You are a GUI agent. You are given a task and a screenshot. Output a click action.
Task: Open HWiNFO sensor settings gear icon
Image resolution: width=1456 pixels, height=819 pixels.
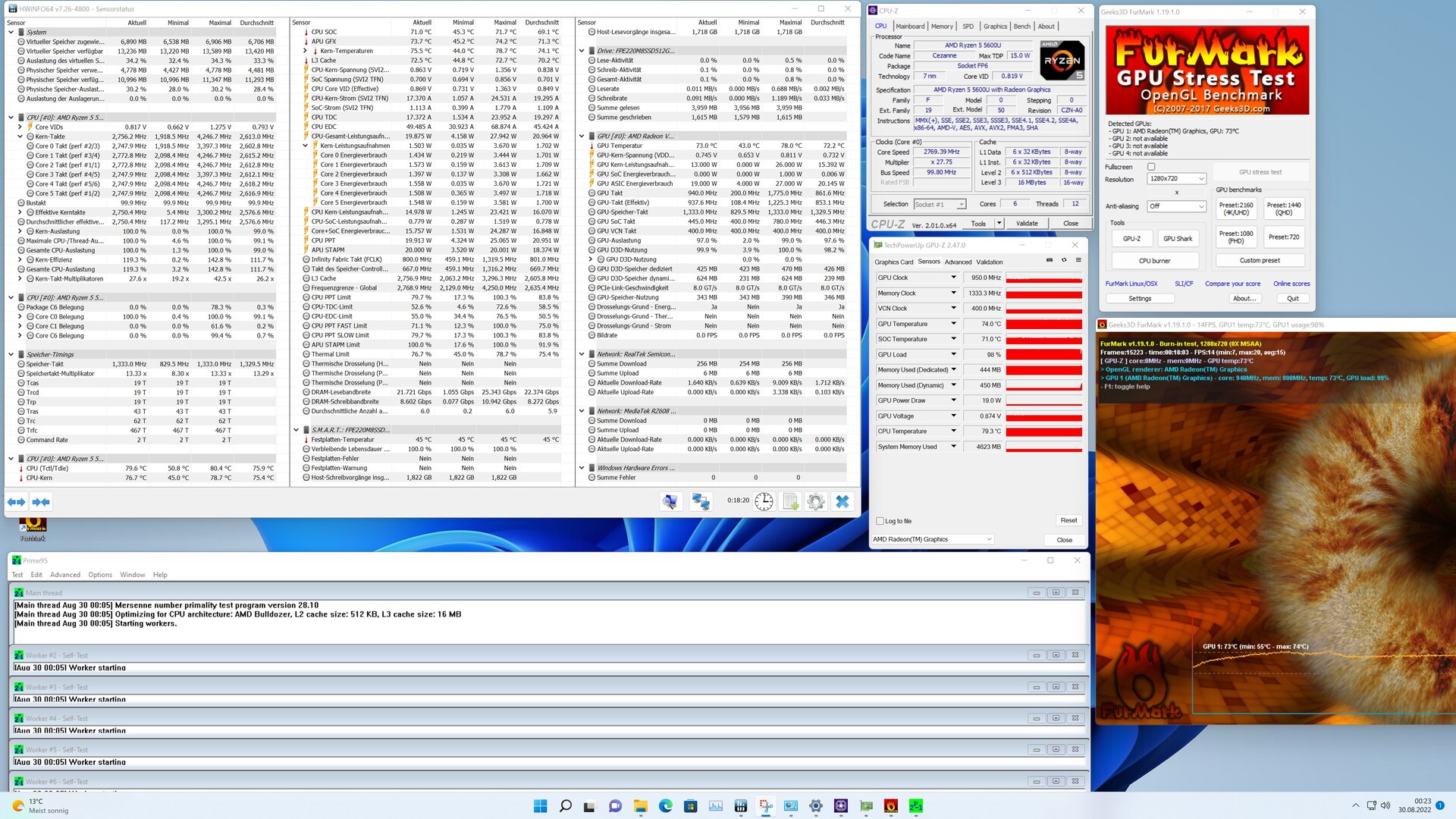(816, 501)
